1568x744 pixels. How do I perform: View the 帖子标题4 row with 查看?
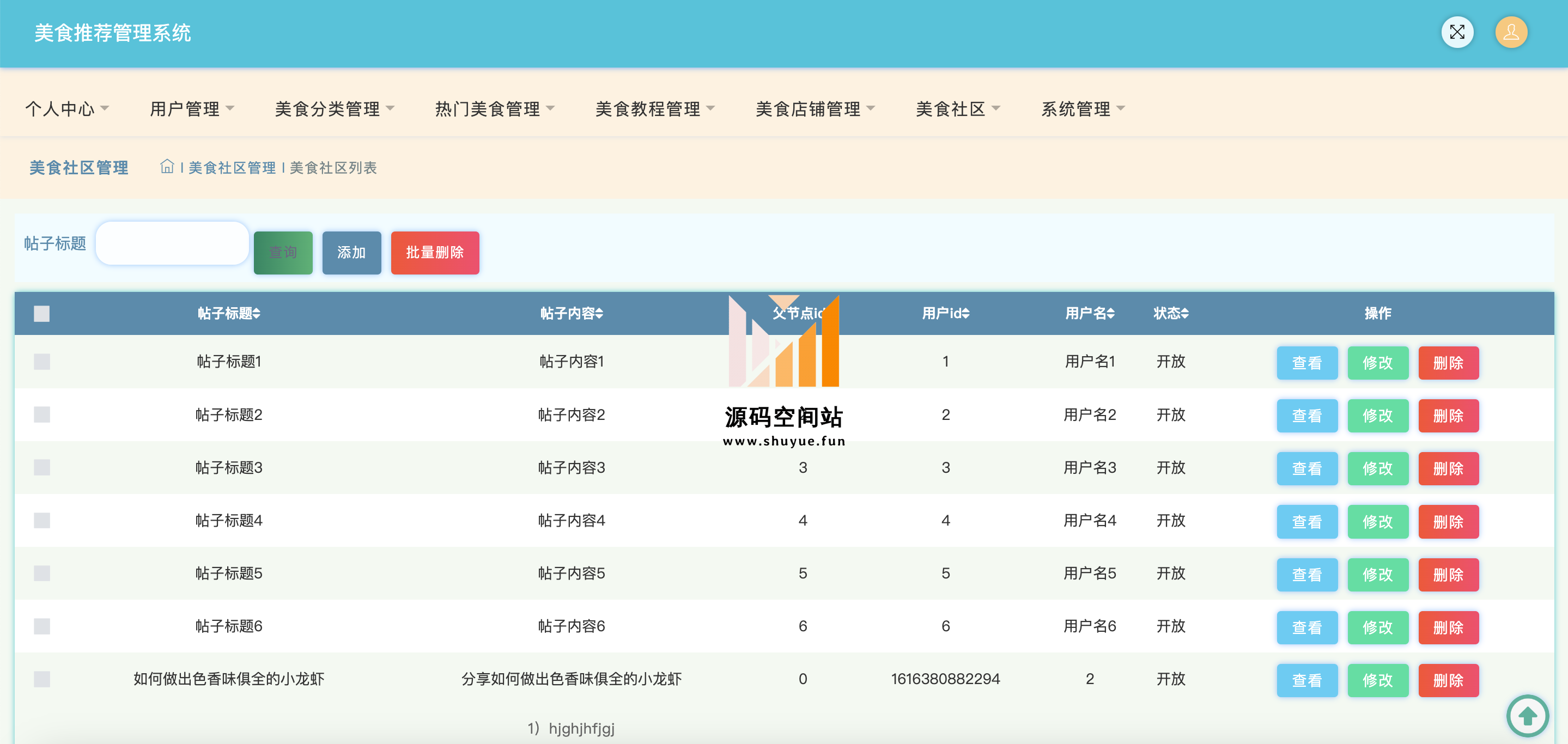[1307, 522]
